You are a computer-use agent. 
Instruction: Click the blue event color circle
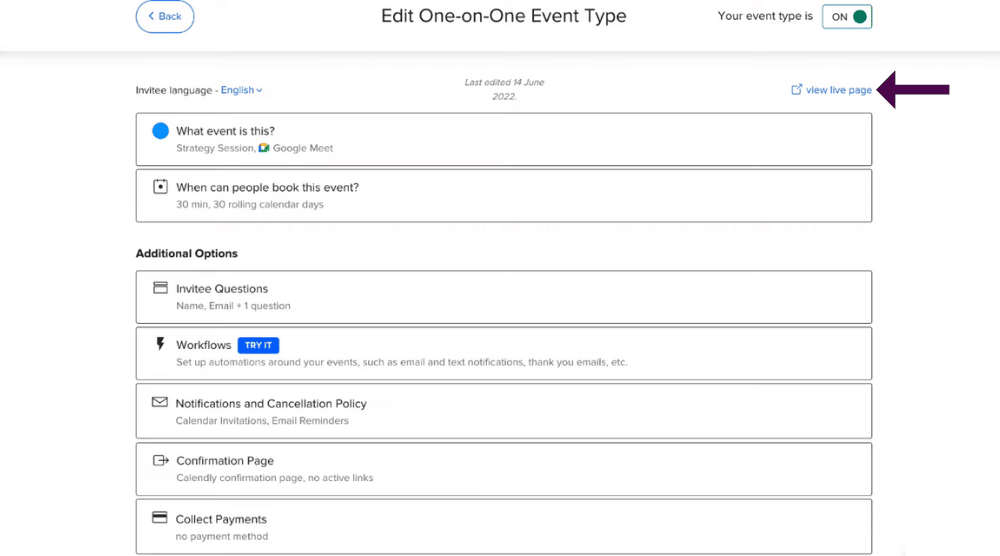point(160,131)
